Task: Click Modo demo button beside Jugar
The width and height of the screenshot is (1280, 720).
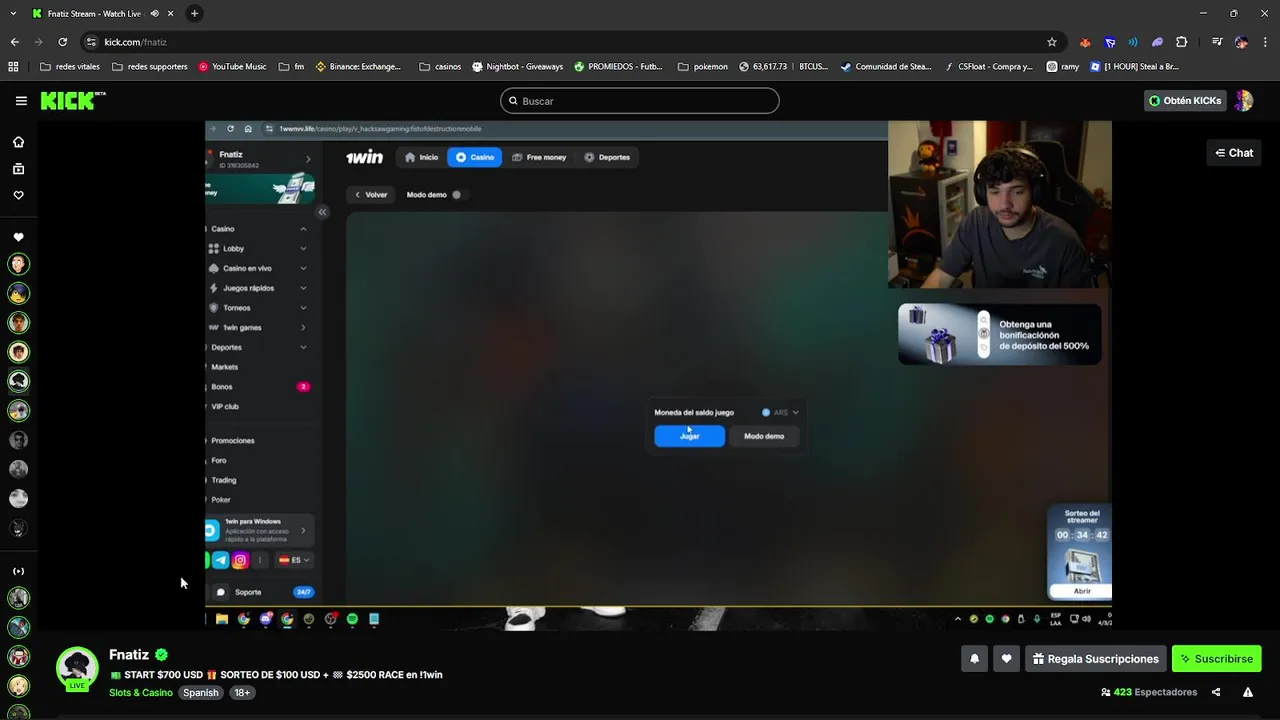Action: coord(764,436)
